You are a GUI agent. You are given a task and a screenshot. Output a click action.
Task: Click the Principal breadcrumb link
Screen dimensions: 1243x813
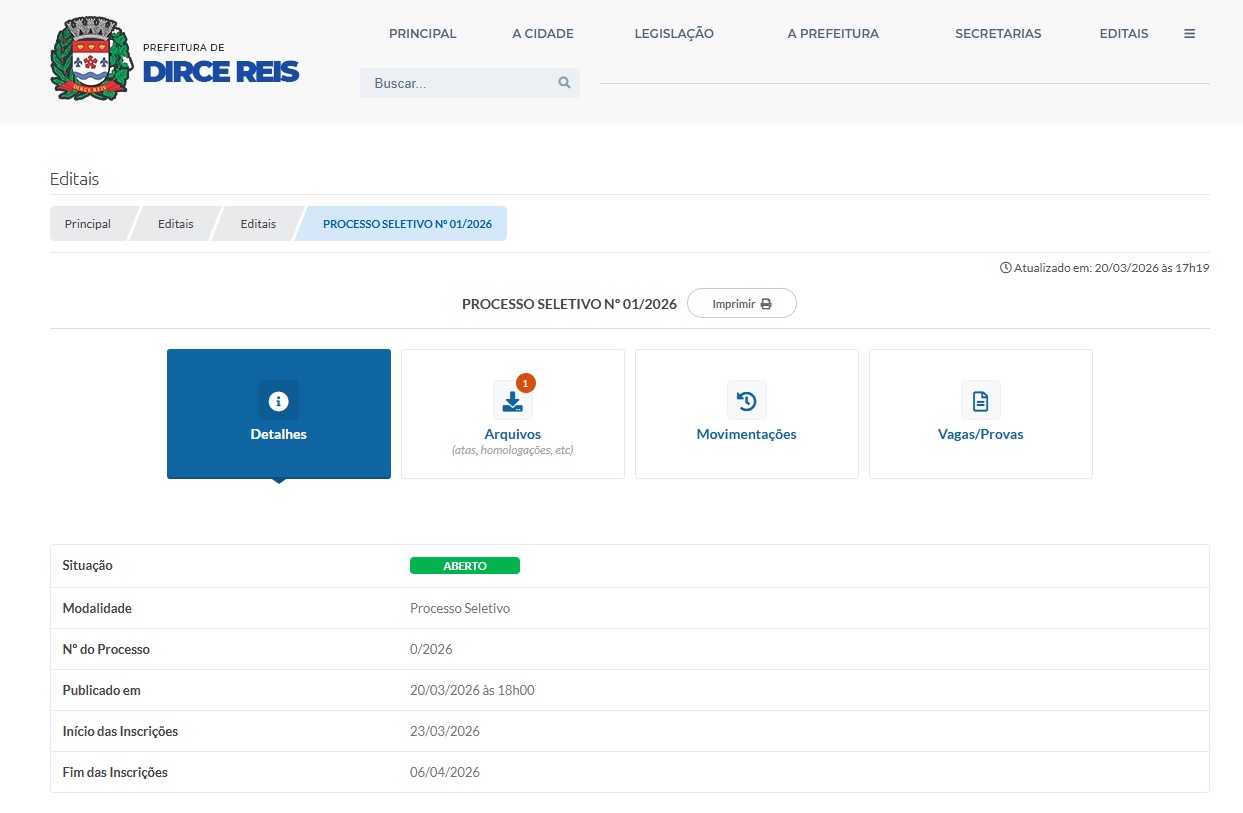point(88,224)
